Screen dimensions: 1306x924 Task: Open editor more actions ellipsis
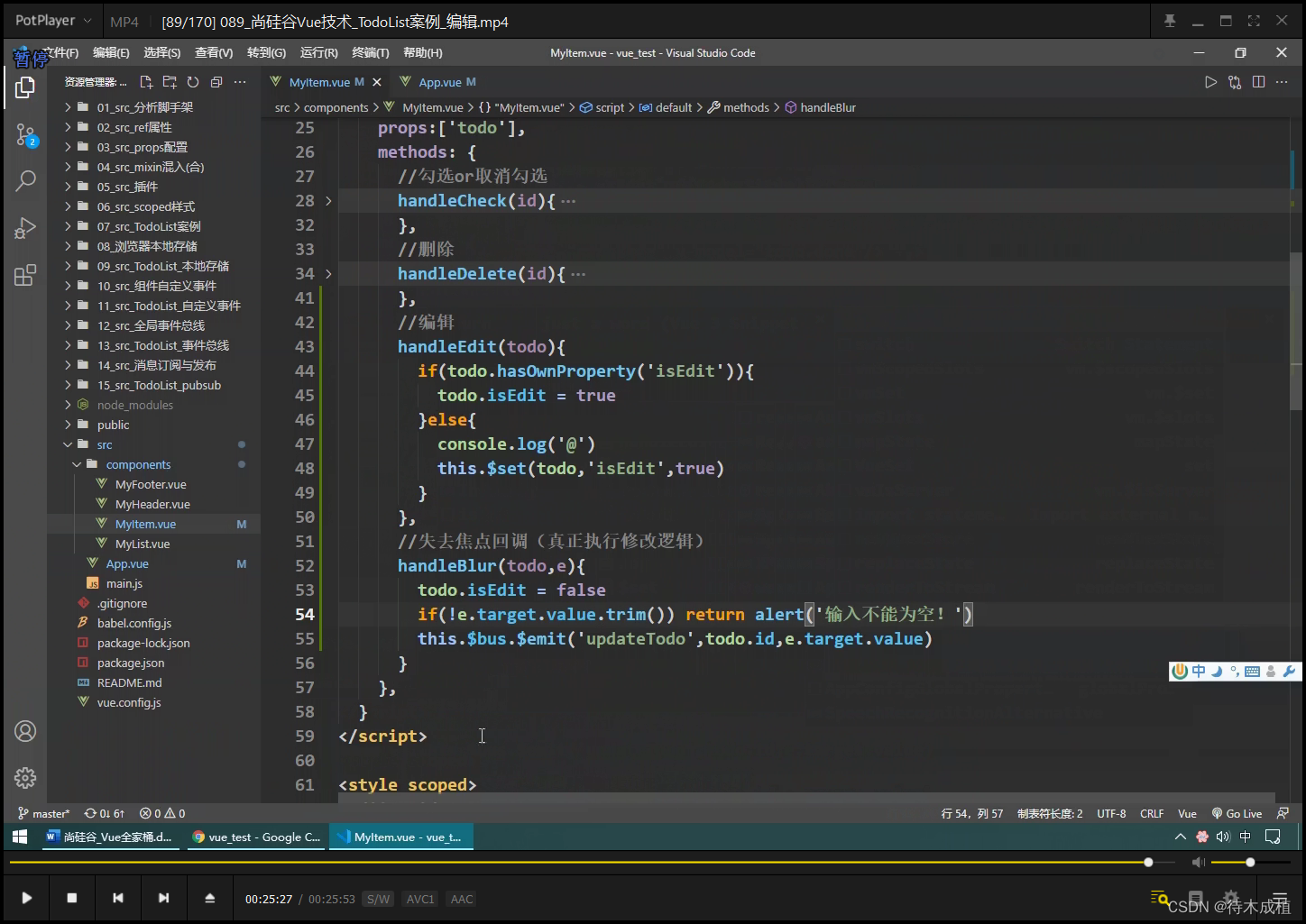[1282, 82]
